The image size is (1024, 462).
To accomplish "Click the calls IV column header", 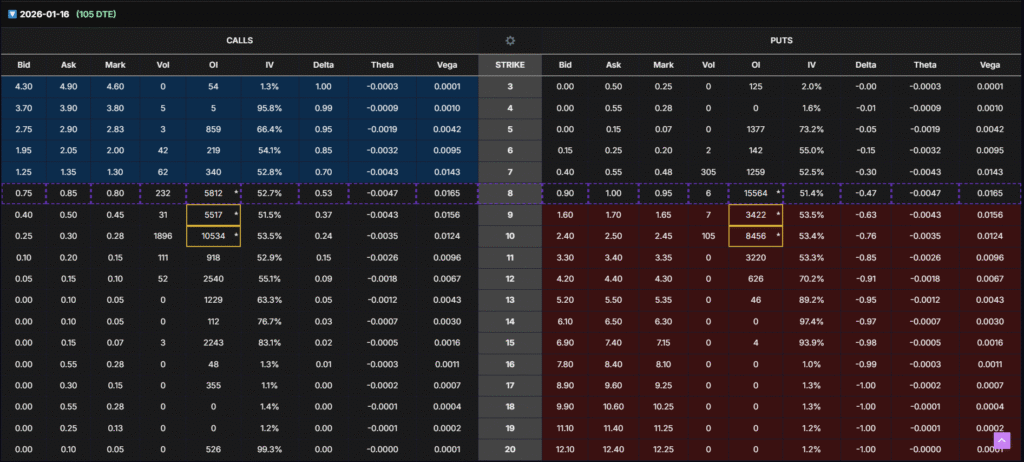I will click(269, 65).
